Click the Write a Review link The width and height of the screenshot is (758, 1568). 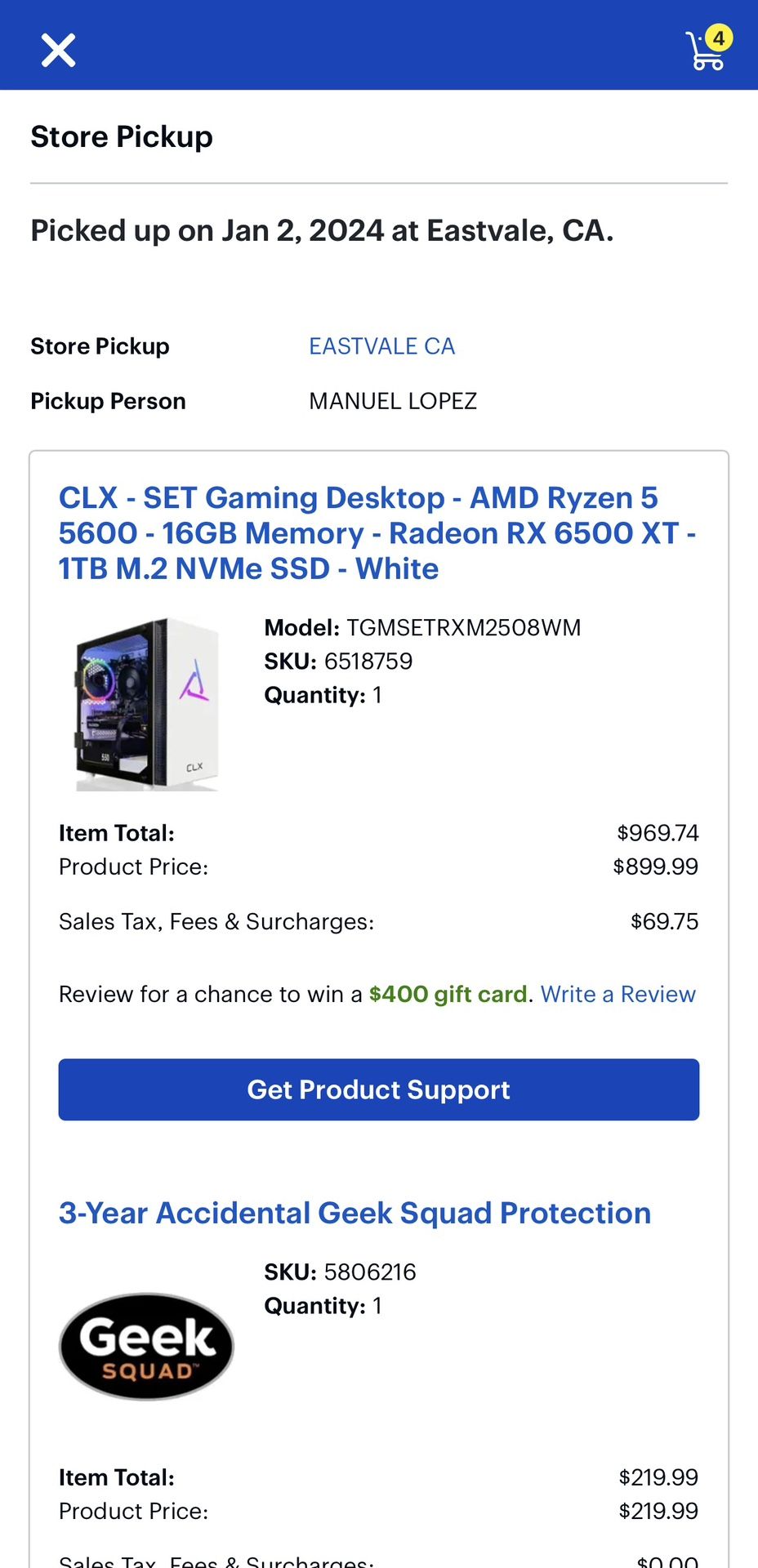click(x=618, y=994)
